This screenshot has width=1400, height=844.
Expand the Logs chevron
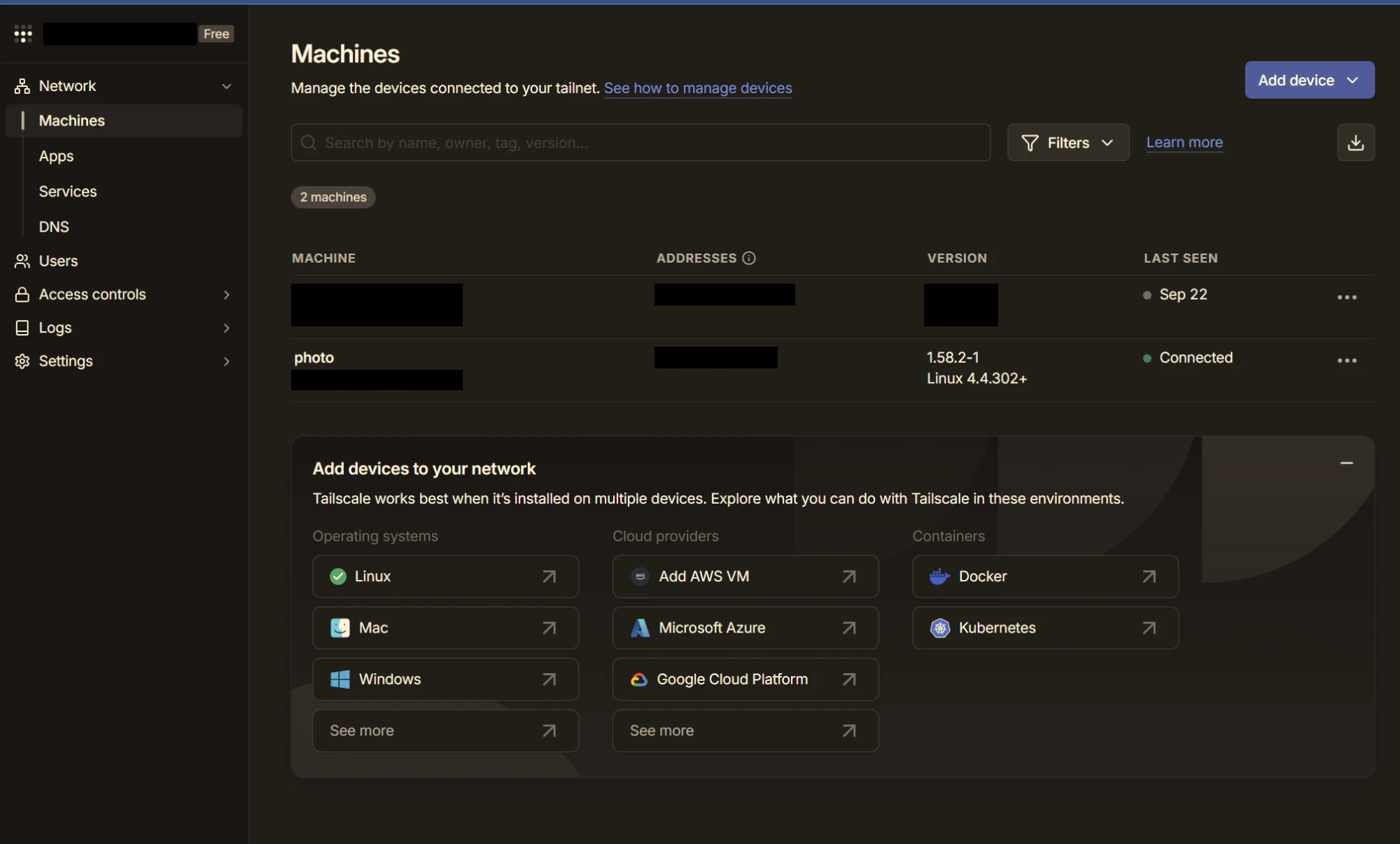click(226, 328)
